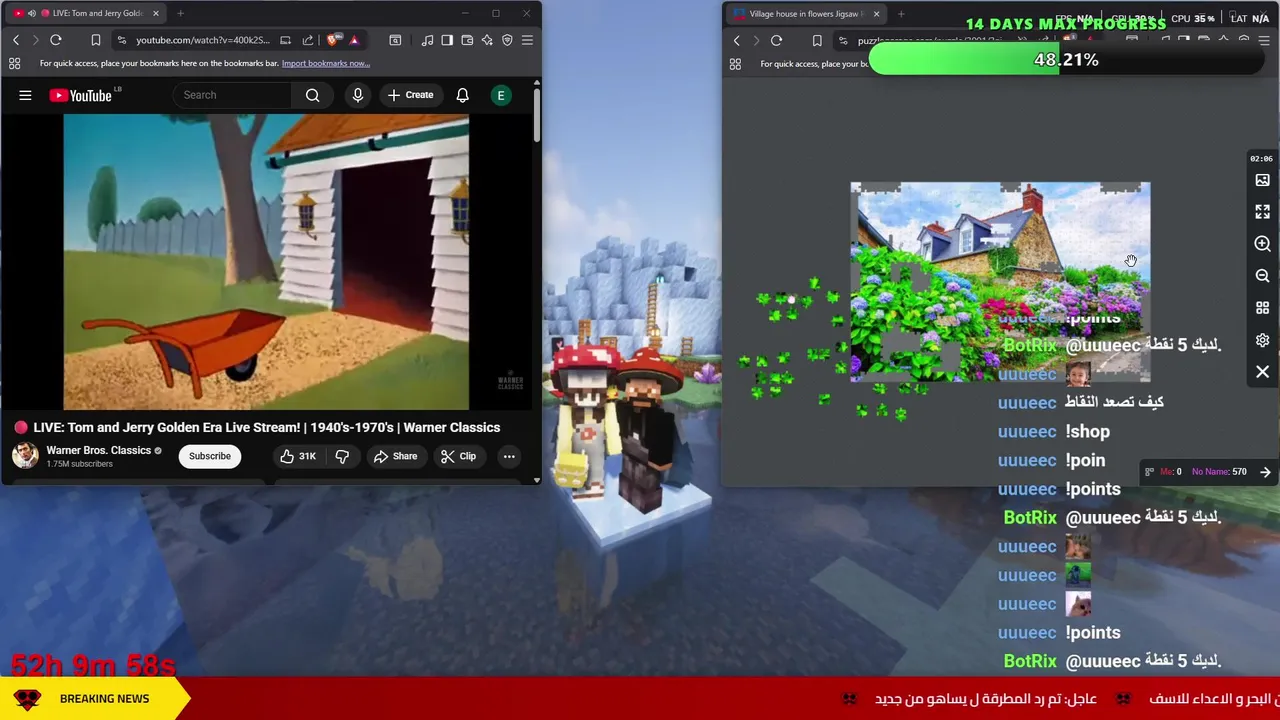Image resolution: width=1280 pixels, height=720 pixels.
Task: Click the YouTube search magnifier button
Action: click(x=312, y=95)
